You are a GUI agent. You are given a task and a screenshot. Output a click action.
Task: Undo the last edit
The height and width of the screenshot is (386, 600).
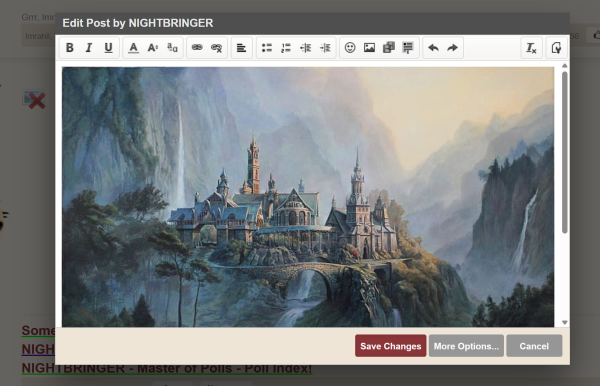coord(433,48)
